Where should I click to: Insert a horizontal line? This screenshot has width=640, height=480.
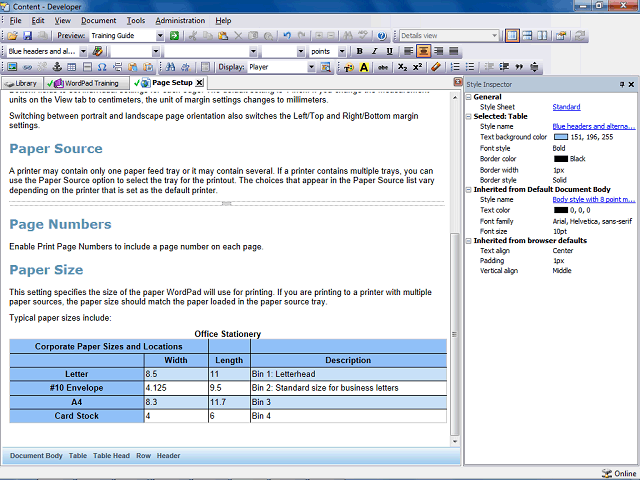tap(87, 67)
